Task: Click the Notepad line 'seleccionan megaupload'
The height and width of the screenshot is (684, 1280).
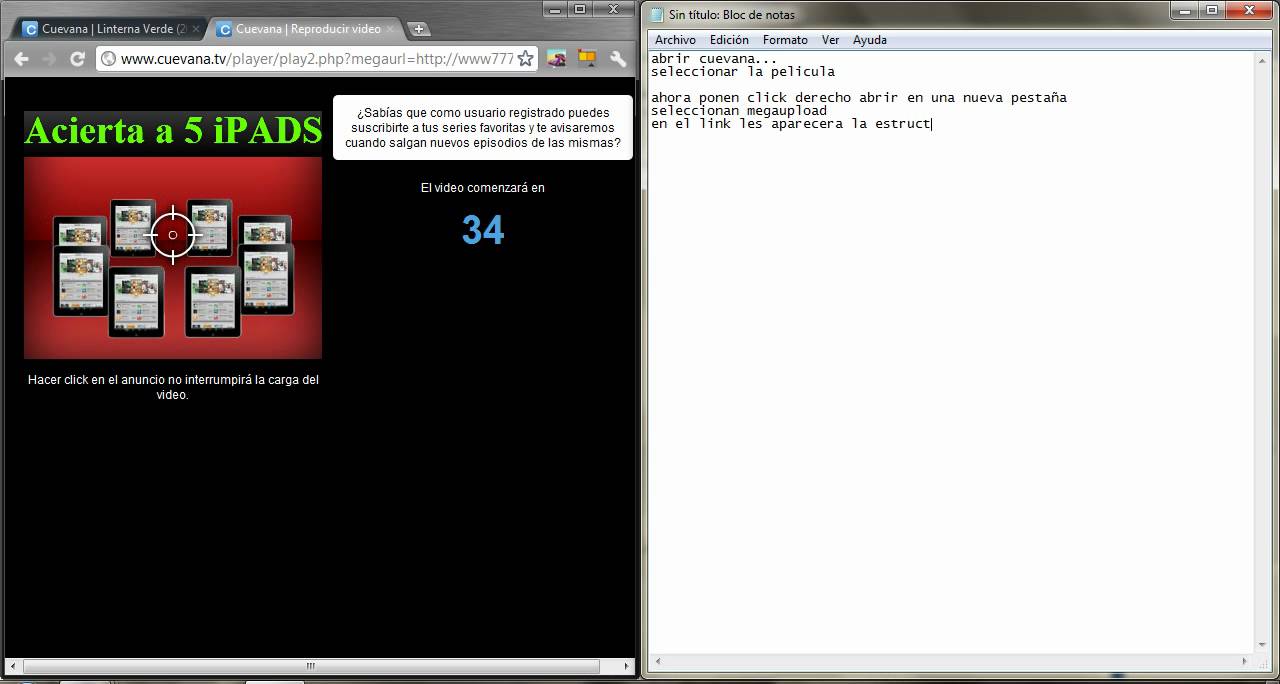Action: click(739, 111)
